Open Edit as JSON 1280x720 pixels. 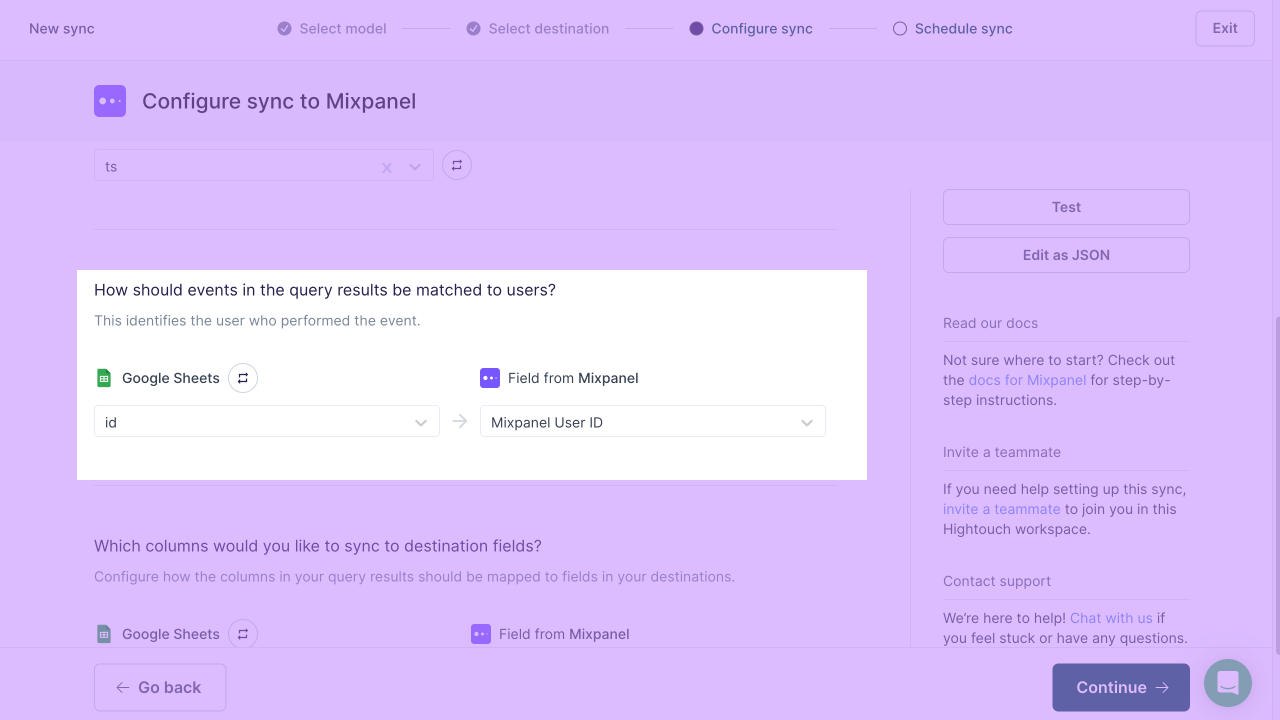[x=1066, y=255]
